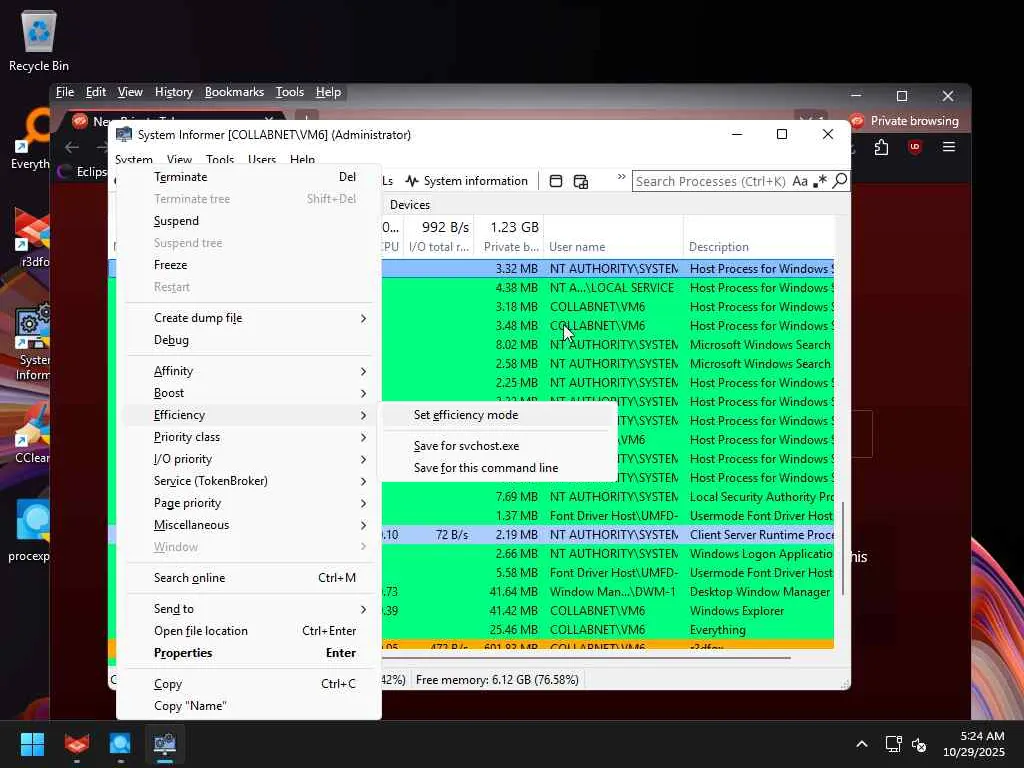Expand Affinity submenu

(249, 371)
